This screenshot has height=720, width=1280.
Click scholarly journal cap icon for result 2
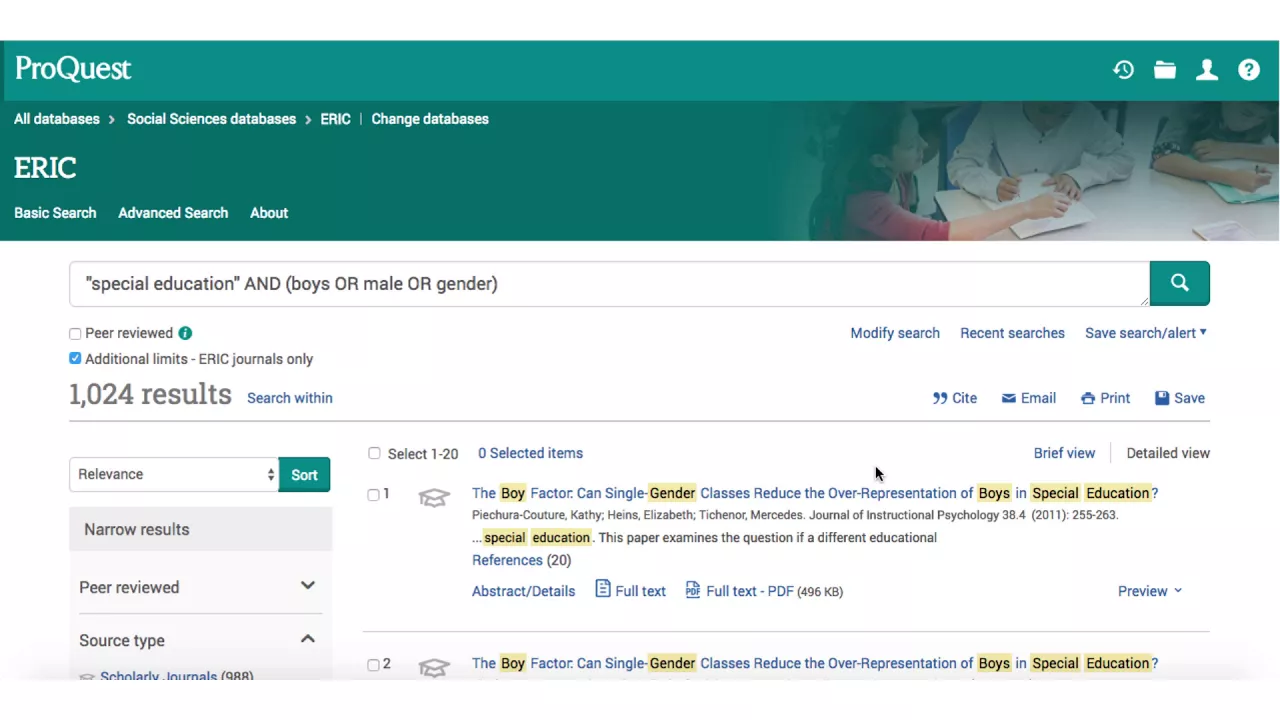click(x=433, y=667)
